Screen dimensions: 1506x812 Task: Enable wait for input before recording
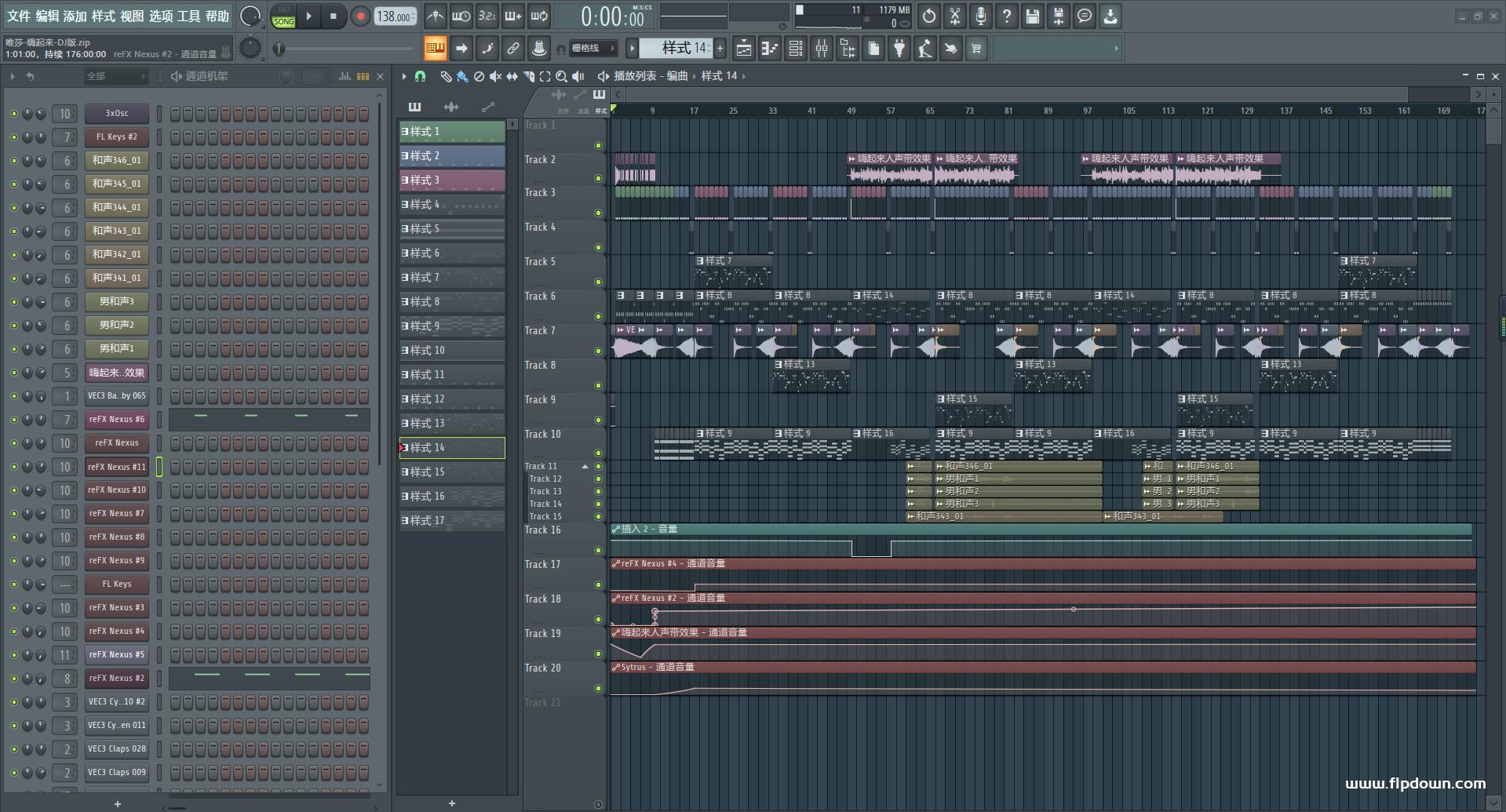click(x=461, y=16)
